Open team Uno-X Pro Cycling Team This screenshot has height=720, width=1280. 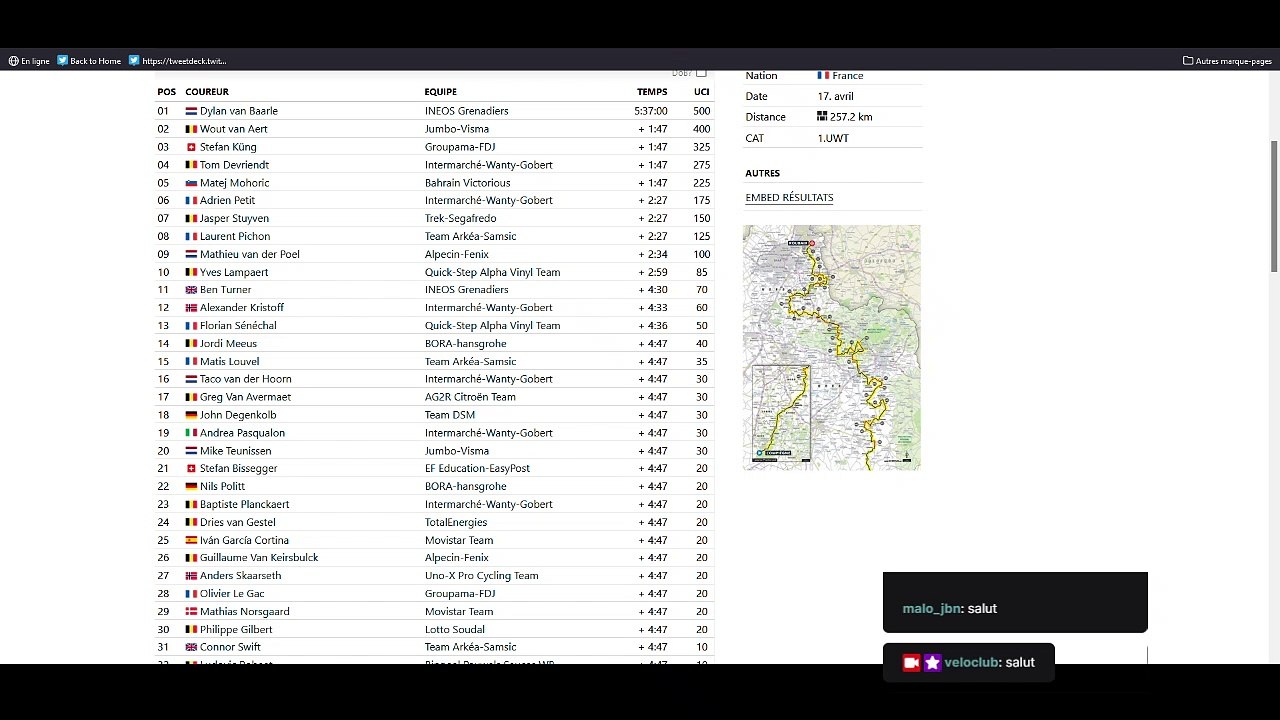(x=482, y=576)
